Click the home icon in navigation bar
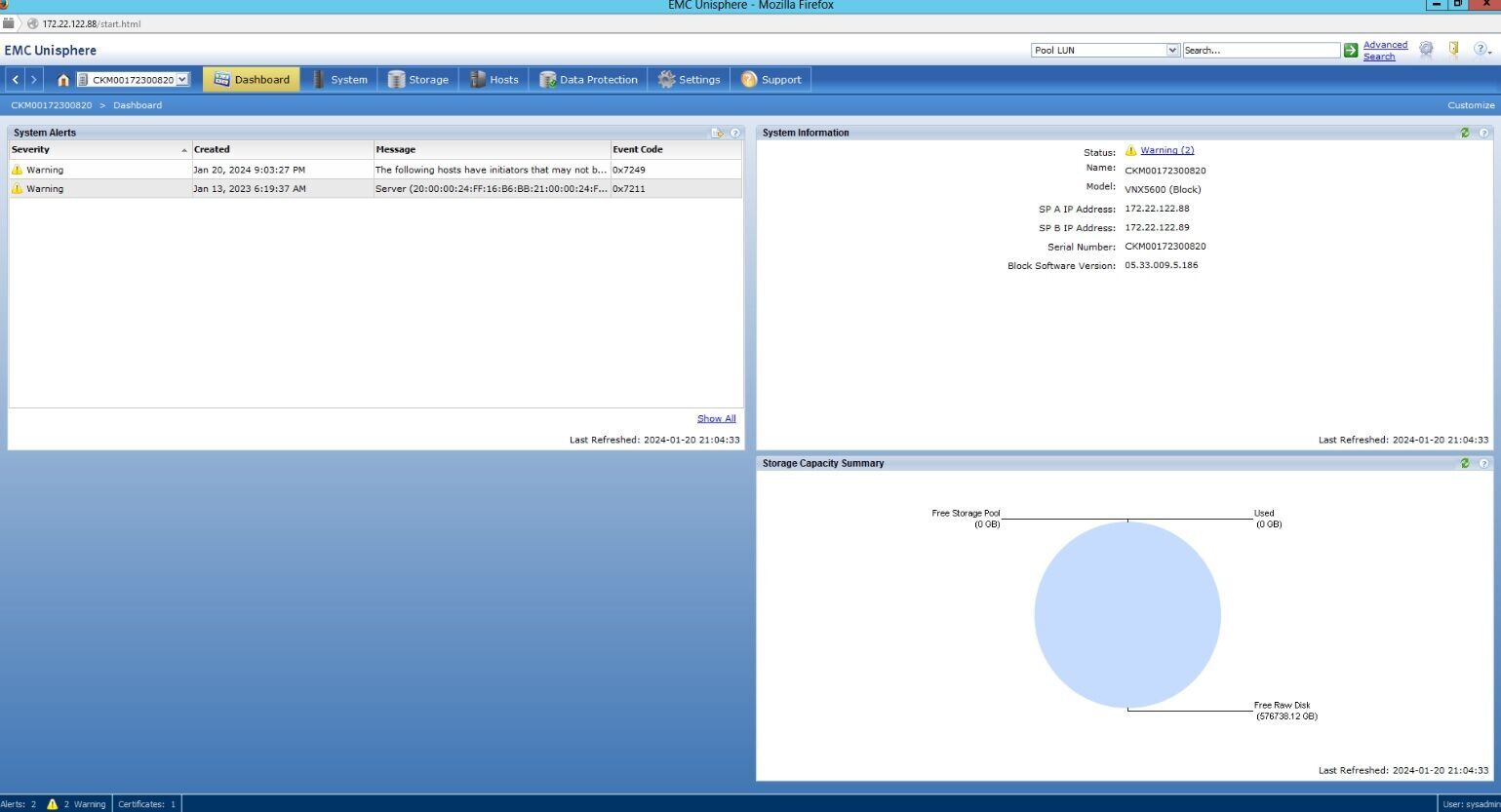This screenshot has height=812, width=1501. (62, 80)
